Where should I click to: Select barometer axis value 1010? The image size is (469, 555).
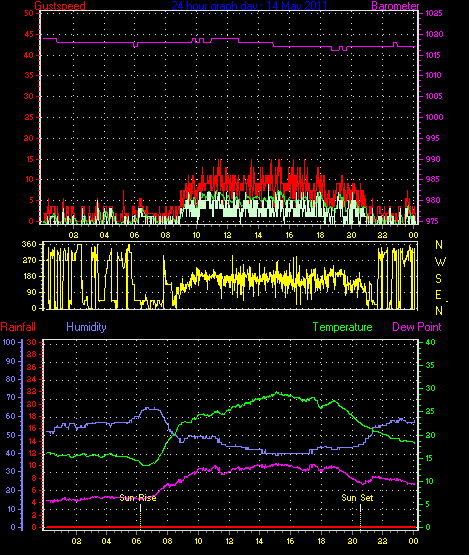[x=434, y=75]
